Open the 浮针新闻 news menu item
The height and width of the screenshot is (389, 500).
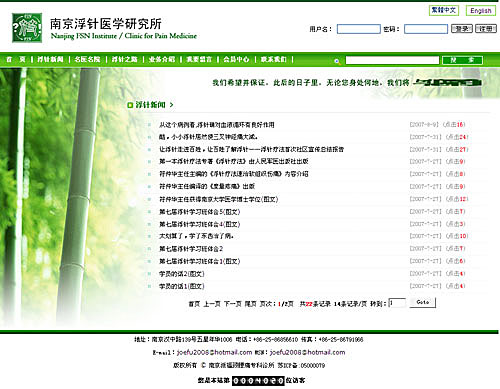(x=50, y=60)
